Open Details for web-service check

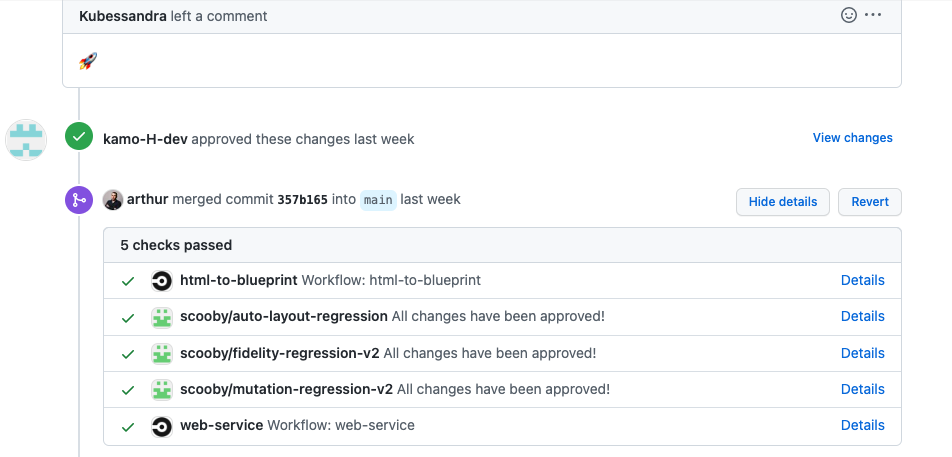[862, 425]
